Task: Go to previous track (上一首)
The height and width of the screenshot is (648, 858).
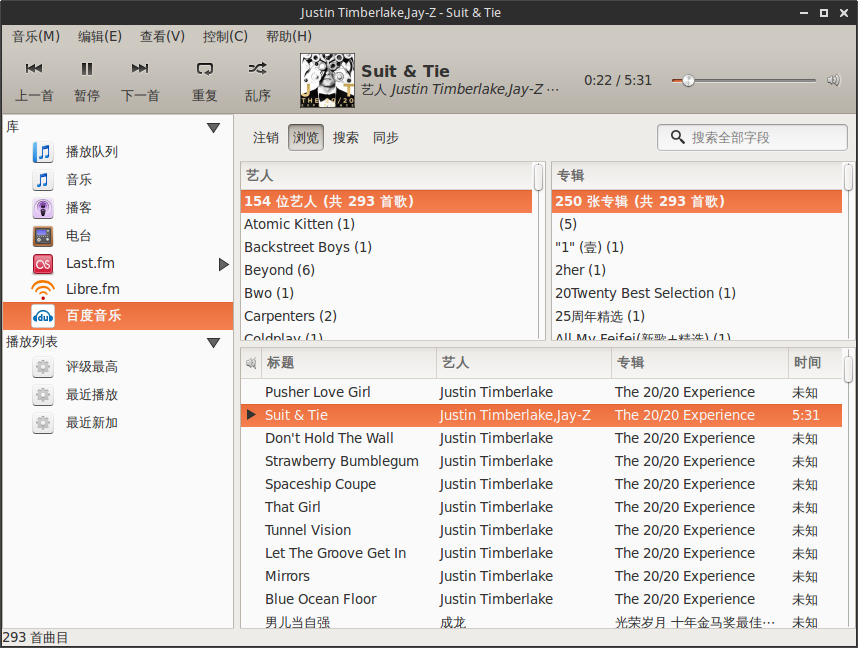Action: click(34, 80)
